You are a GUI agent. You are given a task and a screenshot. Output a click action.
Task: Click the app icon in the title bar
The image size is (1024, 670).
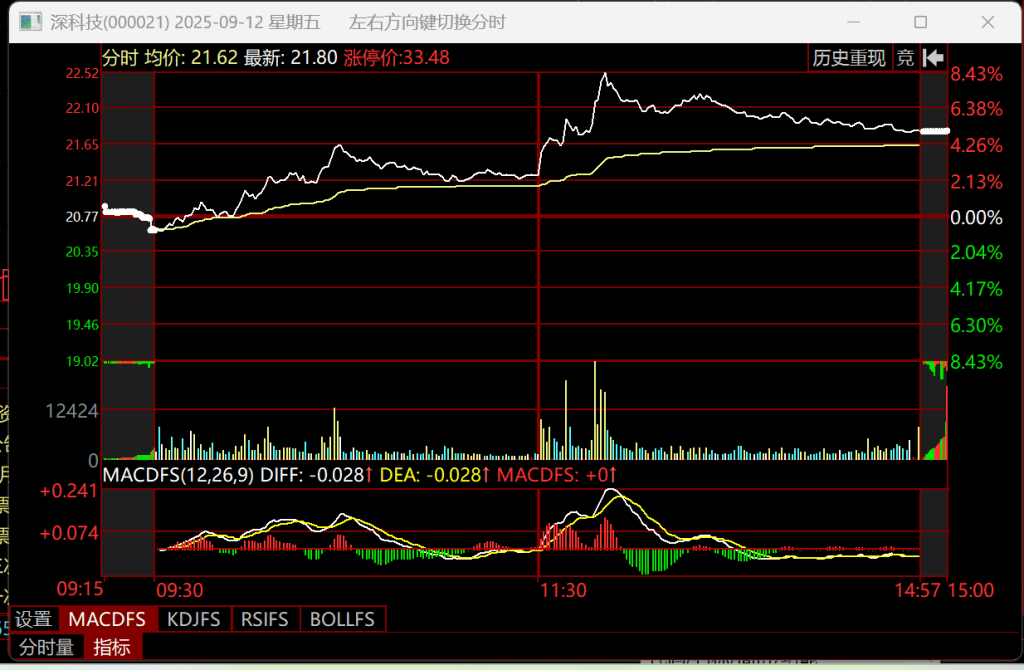(31, 22)
